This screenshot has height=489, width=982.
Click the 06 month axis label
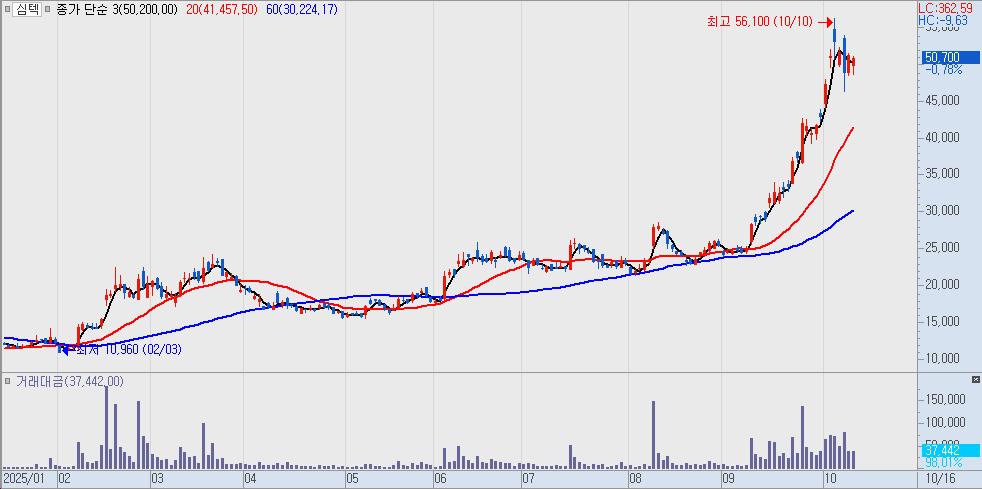pos(440,479)
